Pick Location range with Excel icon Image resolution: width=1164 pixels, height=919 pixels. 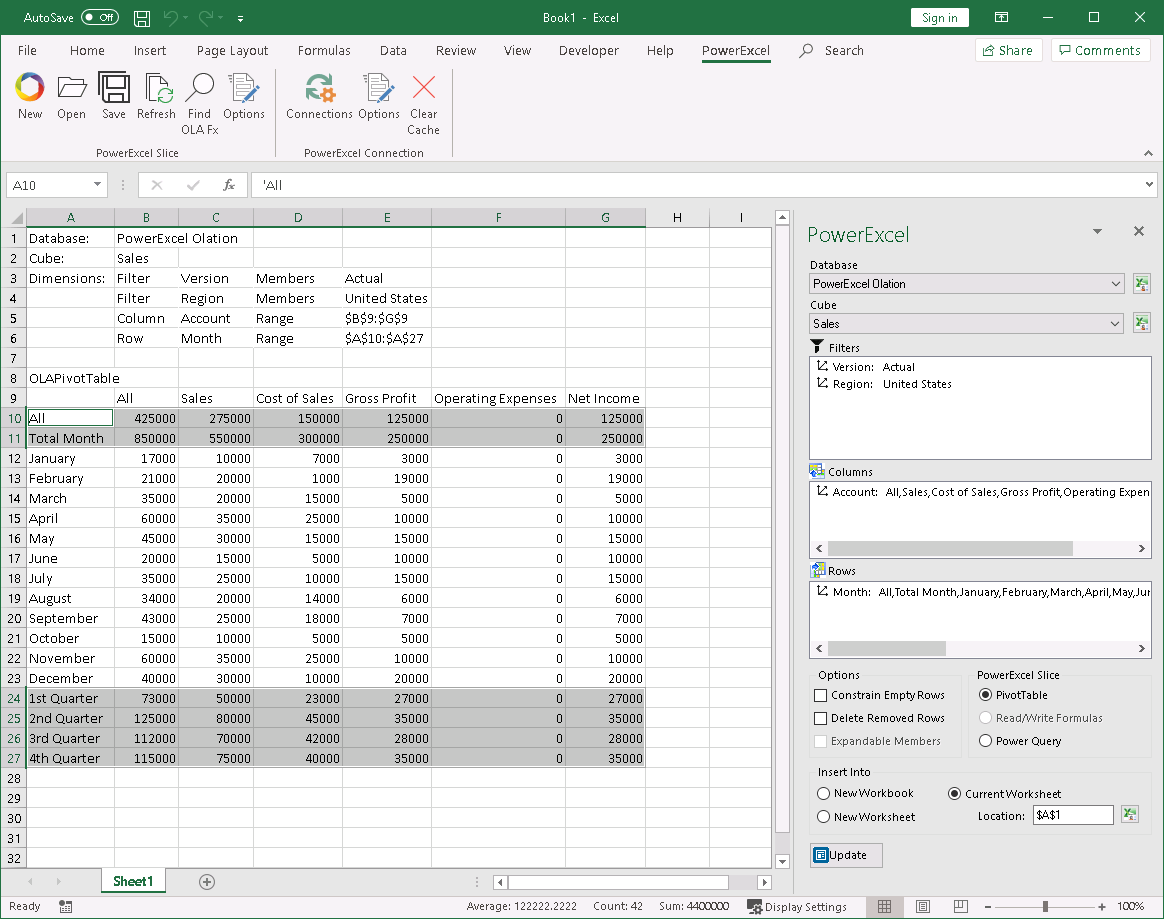pyautogui.click(x=1130, y=814)
